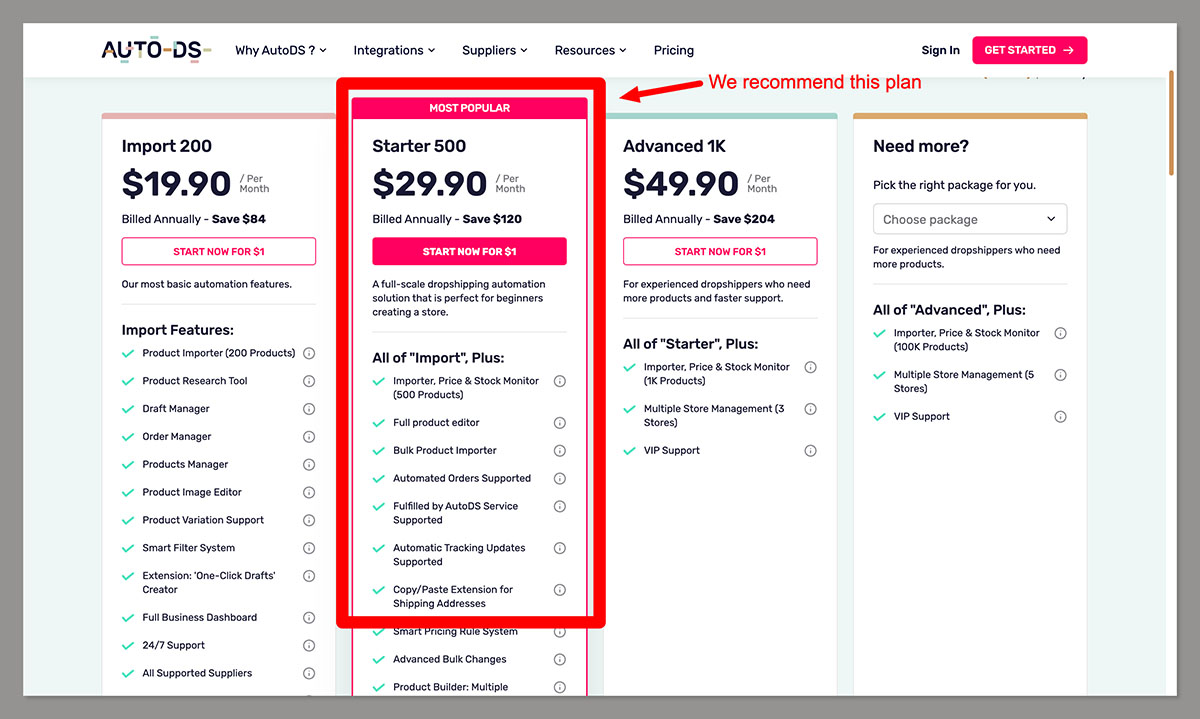The width and height of the screenshot is (1200, 719).
Task: Click the GET STARTED button
Action: 1029,49
